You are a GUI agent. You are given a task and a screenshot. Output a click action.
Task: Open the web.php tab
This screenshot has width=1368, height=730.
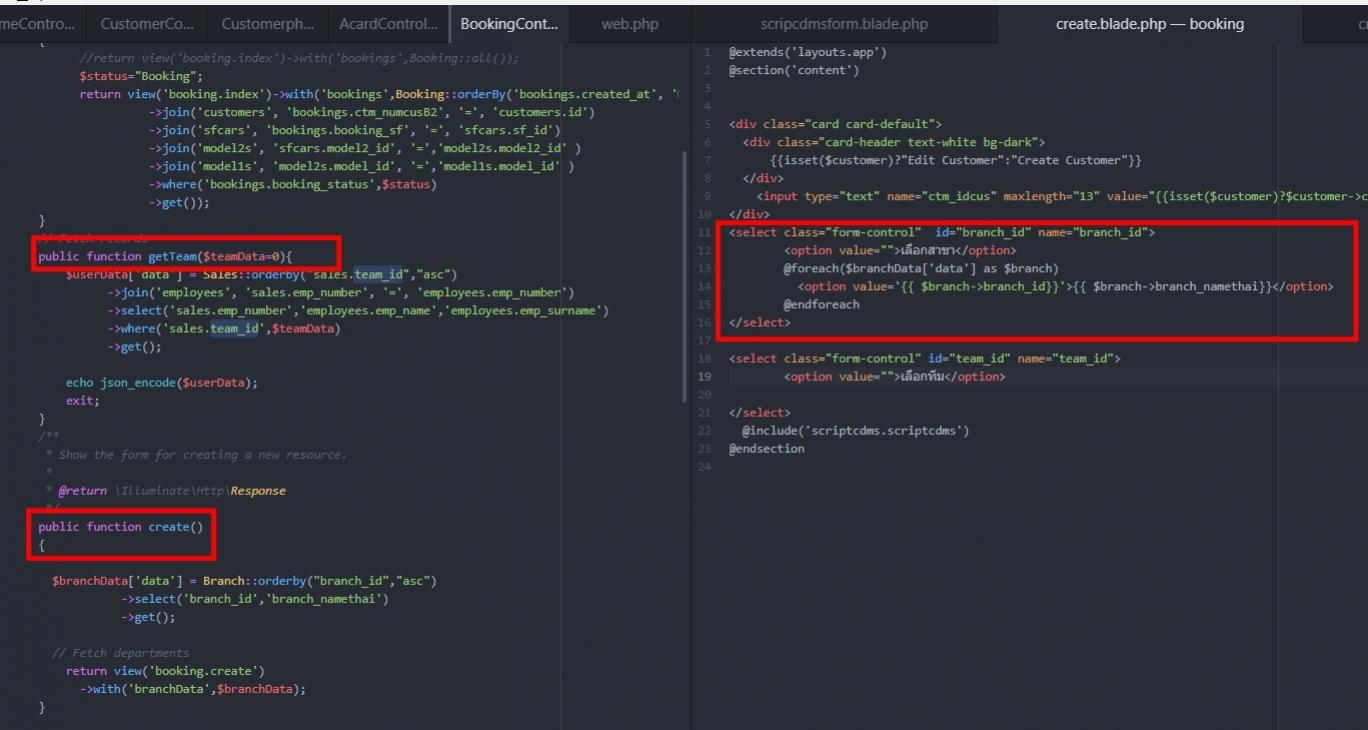point(630,24)
